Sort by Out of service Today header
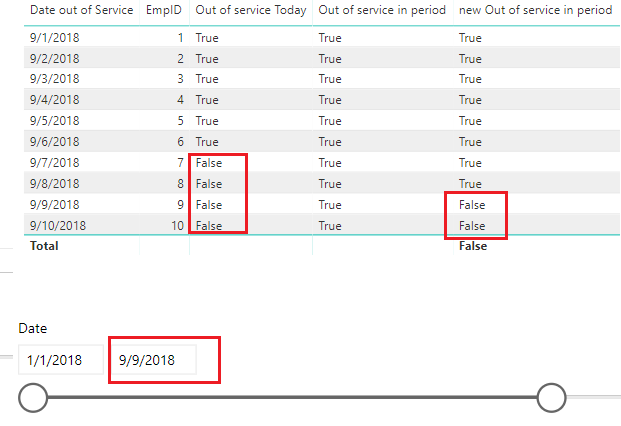The width and height of the screenshot is (621, 426). click(251, 10)
